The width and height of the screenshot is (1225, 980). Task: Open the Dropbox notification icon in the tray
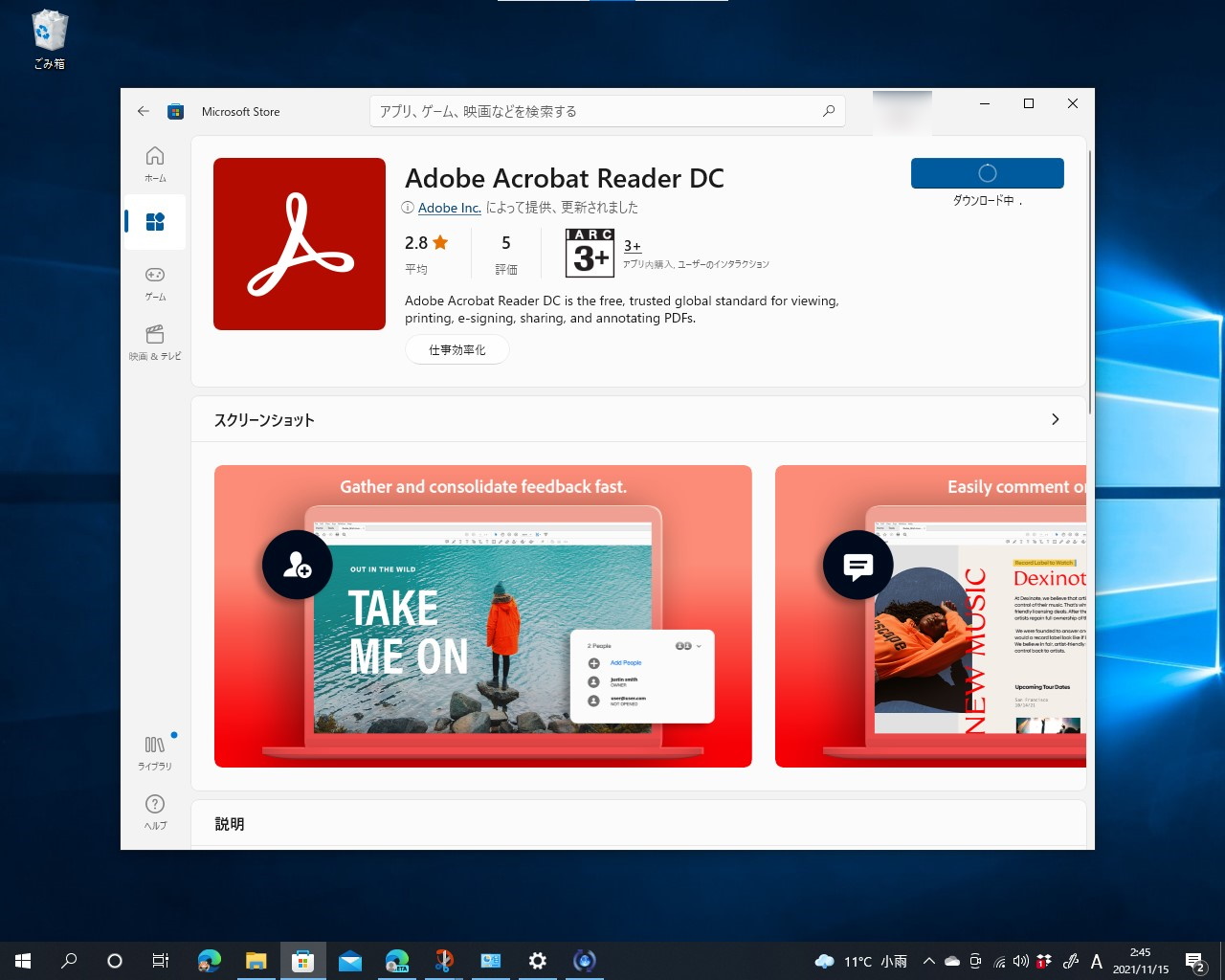(1043, 961)
